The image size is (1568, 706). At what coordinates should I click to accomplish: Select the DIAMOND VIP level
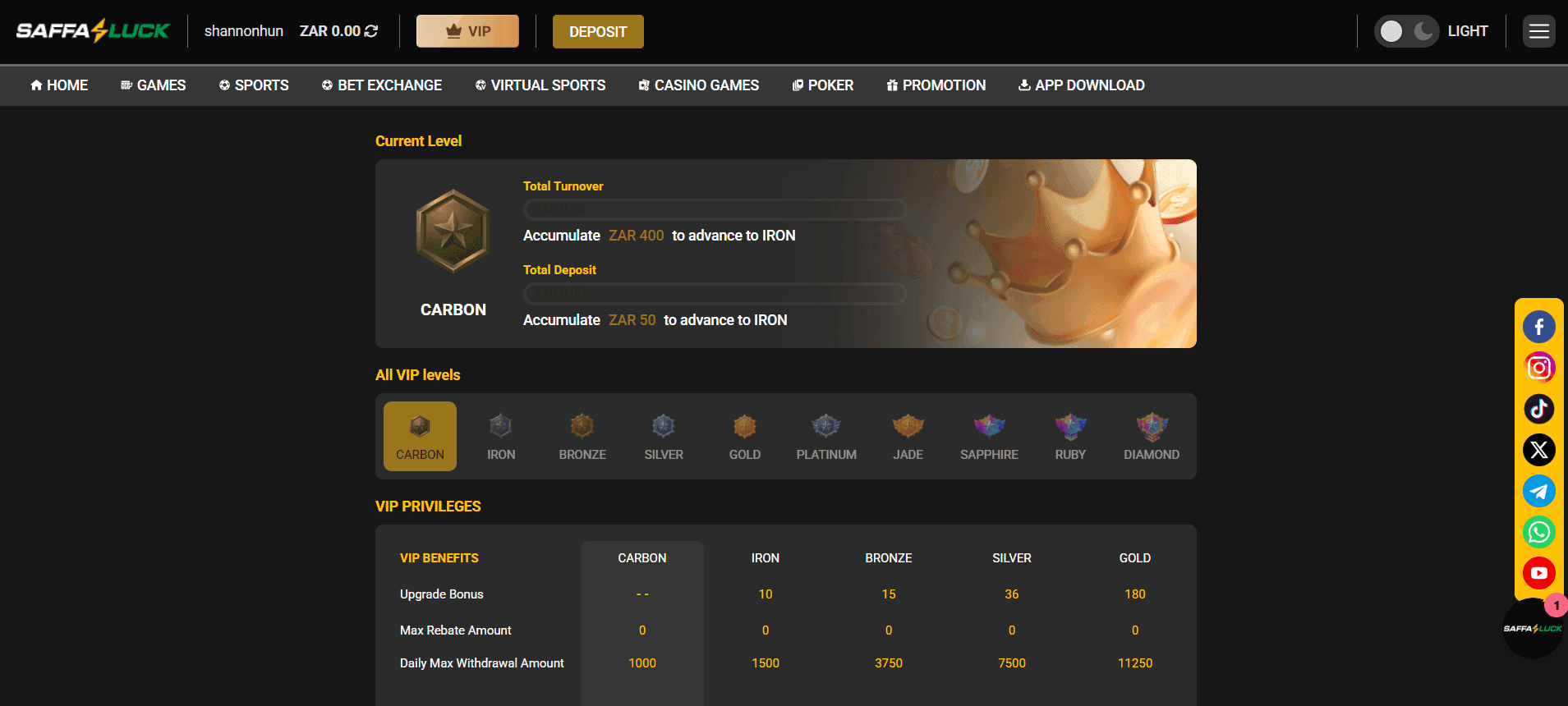(x=1151, y=436)
